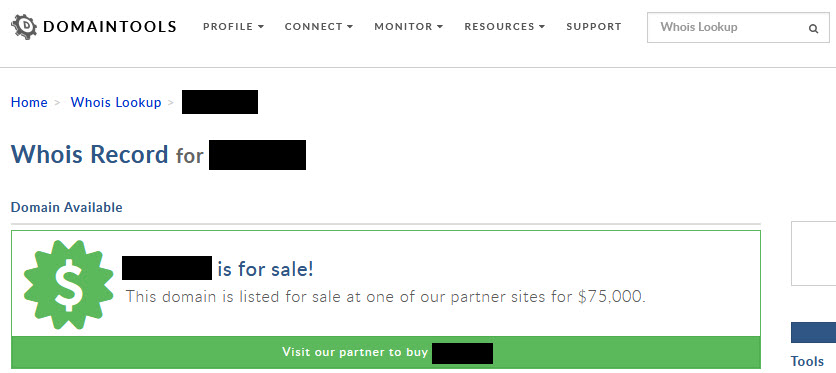Click the green dollar sign badge
This screenshot has width=836, height=373.
(69, 285)
